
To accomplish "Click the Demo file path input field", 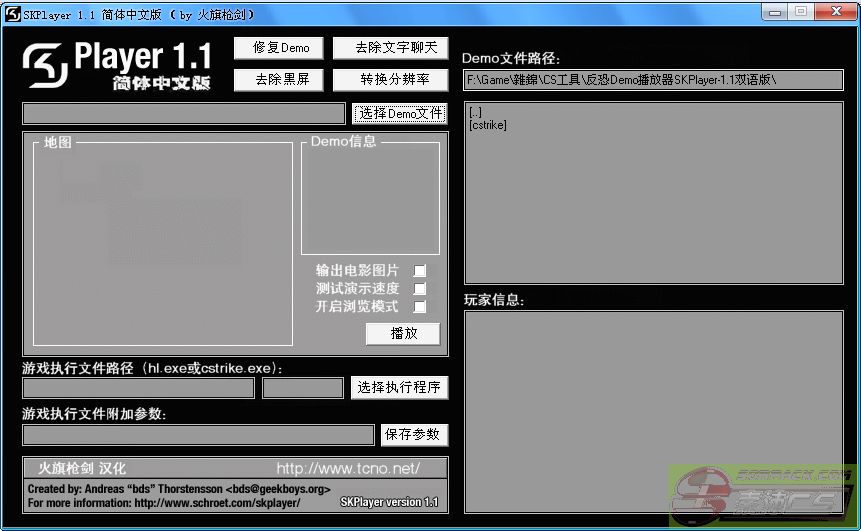I will click(x=653, y=80).
